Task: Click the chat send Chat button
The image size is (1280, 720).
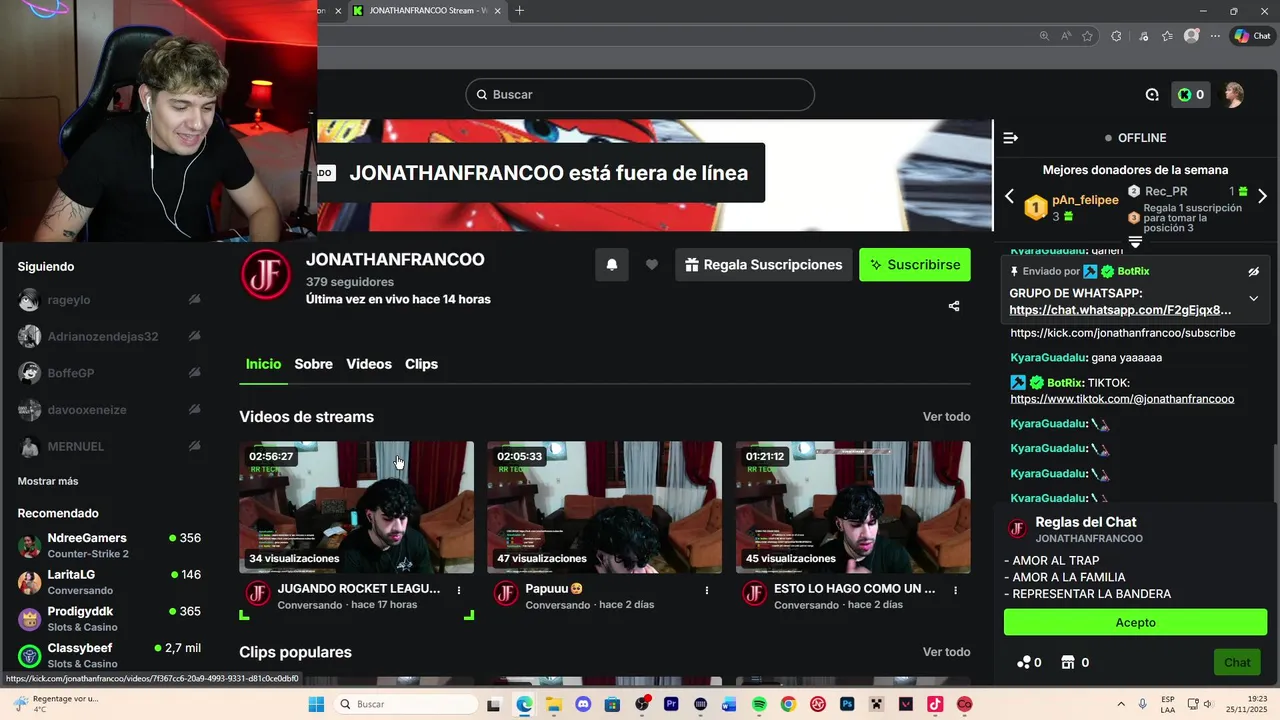Action: [1237, 662]
